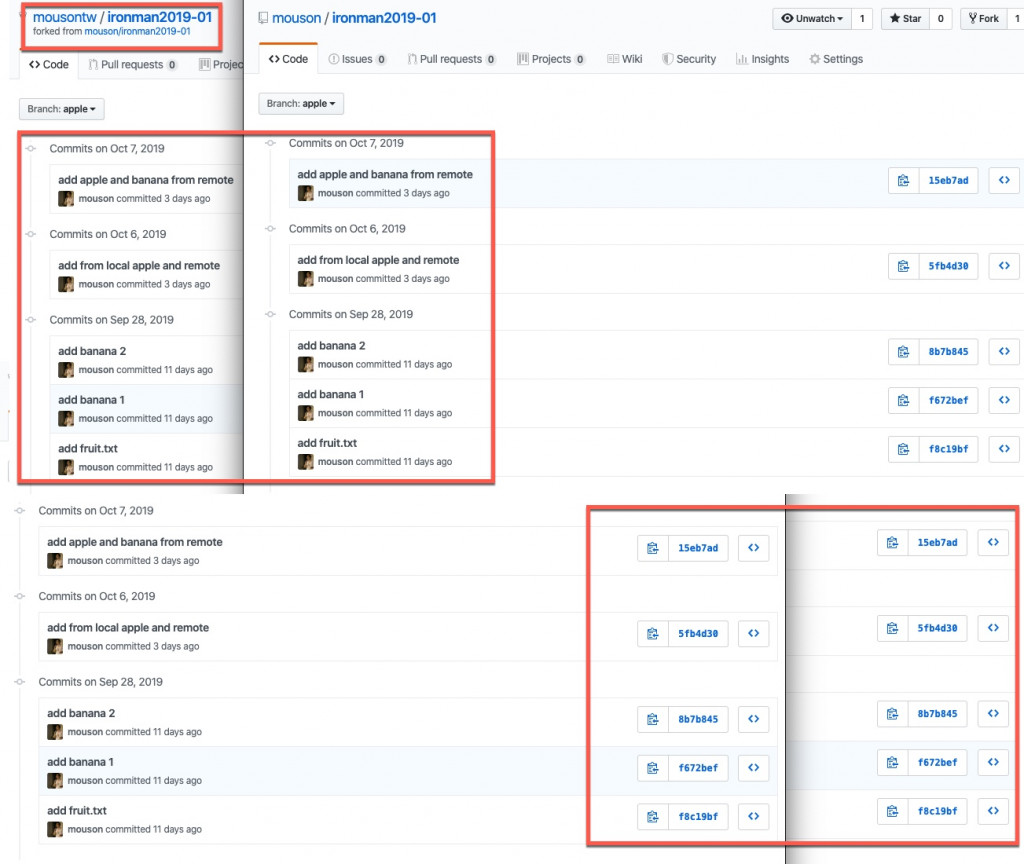Click mouson author name on lower 'add fruit.txt'
1024x864 pixels.
click(x=86, y=829)
